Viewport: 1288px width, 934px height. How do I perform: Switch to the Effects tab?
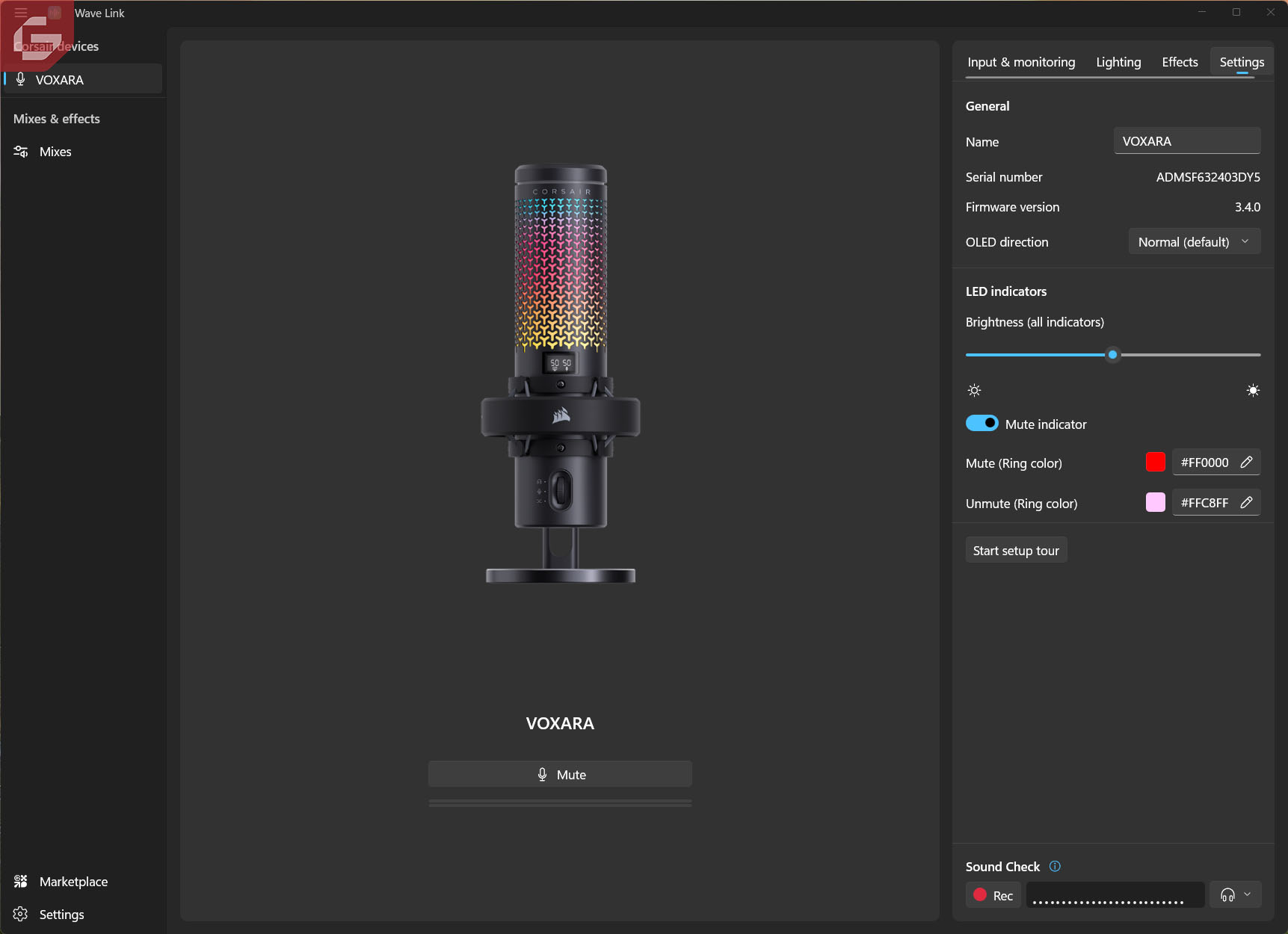click(x=1180, y=62)
